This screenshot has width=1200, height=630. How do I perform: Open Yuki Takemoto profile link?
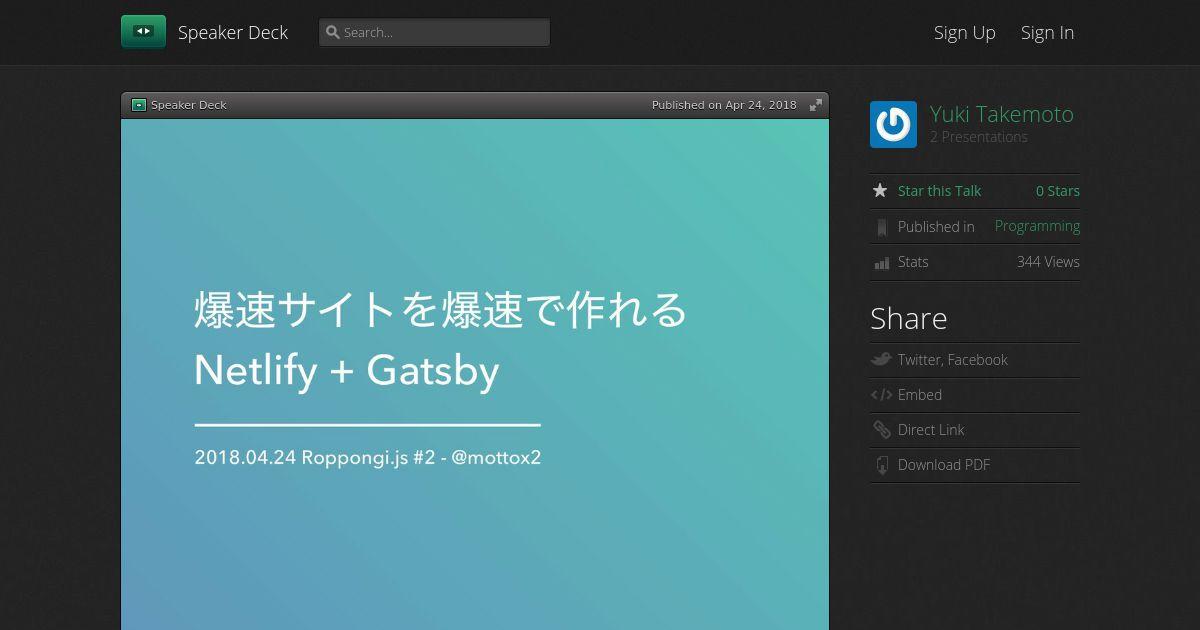click(x=1001, y=114)
